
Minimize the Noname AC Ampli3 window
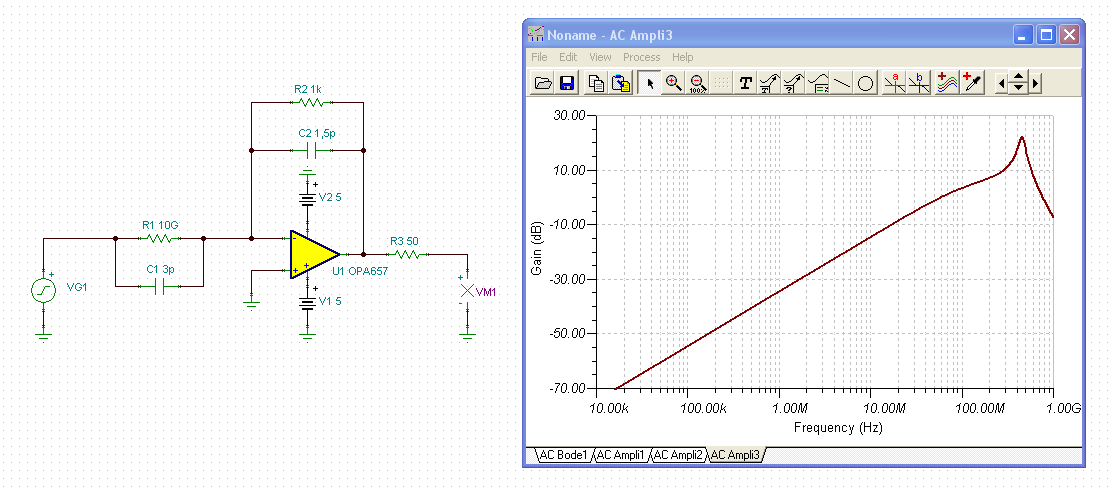click(1023, 35)
